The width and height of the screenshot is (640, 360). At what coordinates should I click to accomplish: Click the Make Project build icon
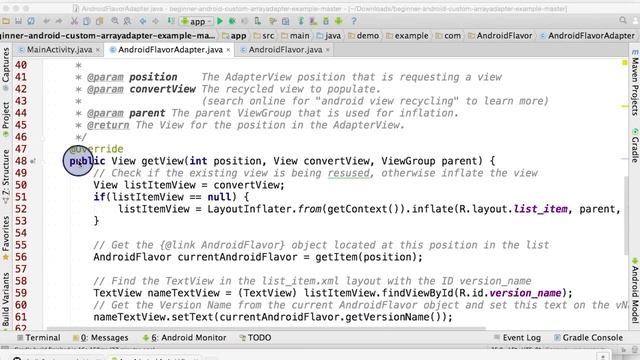click(x=171, y=21)
